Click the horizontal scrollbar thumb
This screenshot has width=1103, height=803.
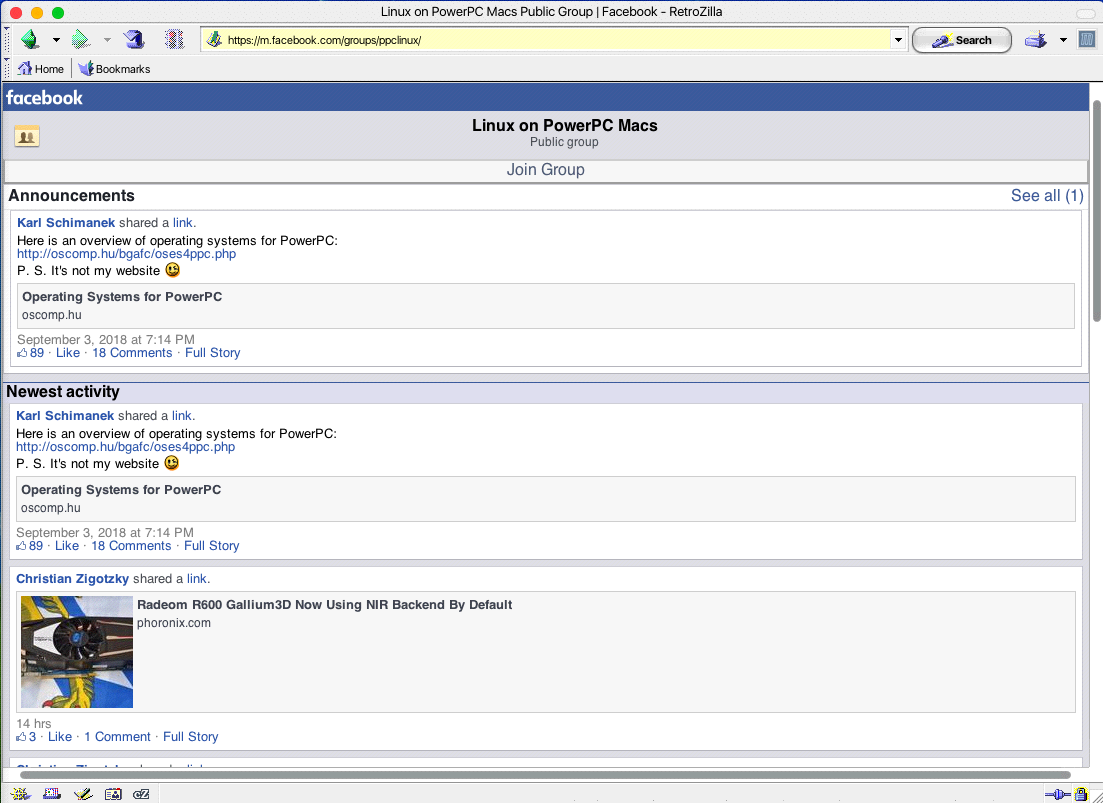[545, 775]
